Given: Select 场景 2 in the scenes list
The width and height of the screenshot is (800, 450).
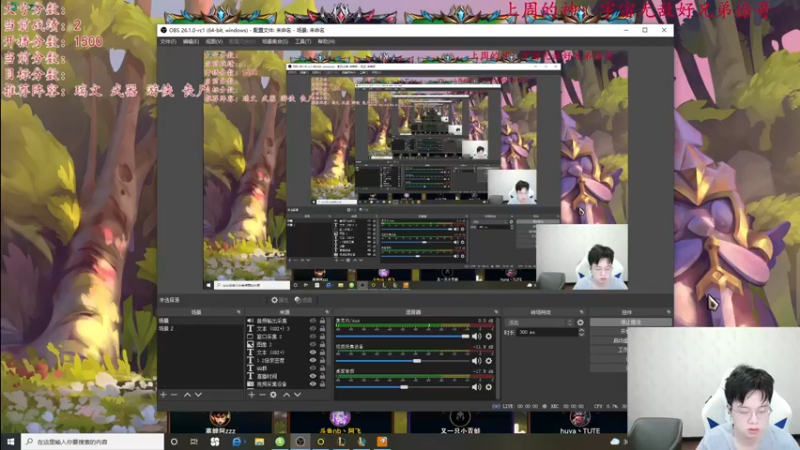Looking at the screenshot, I should [x=200, y=329].
